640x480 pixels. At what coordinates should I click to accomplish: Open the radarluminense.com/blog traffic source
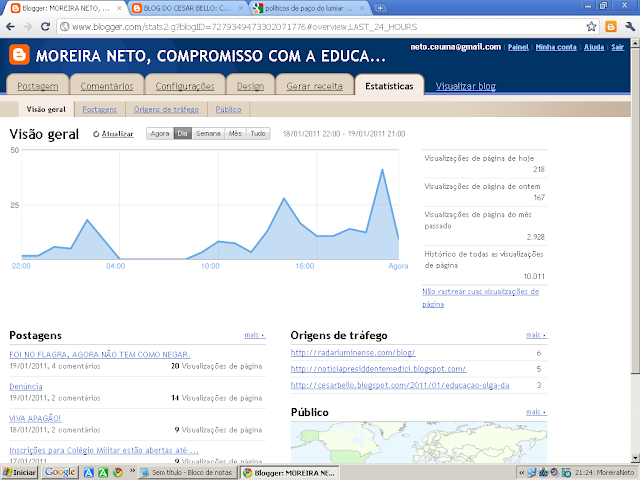click(x=353, y=353)
